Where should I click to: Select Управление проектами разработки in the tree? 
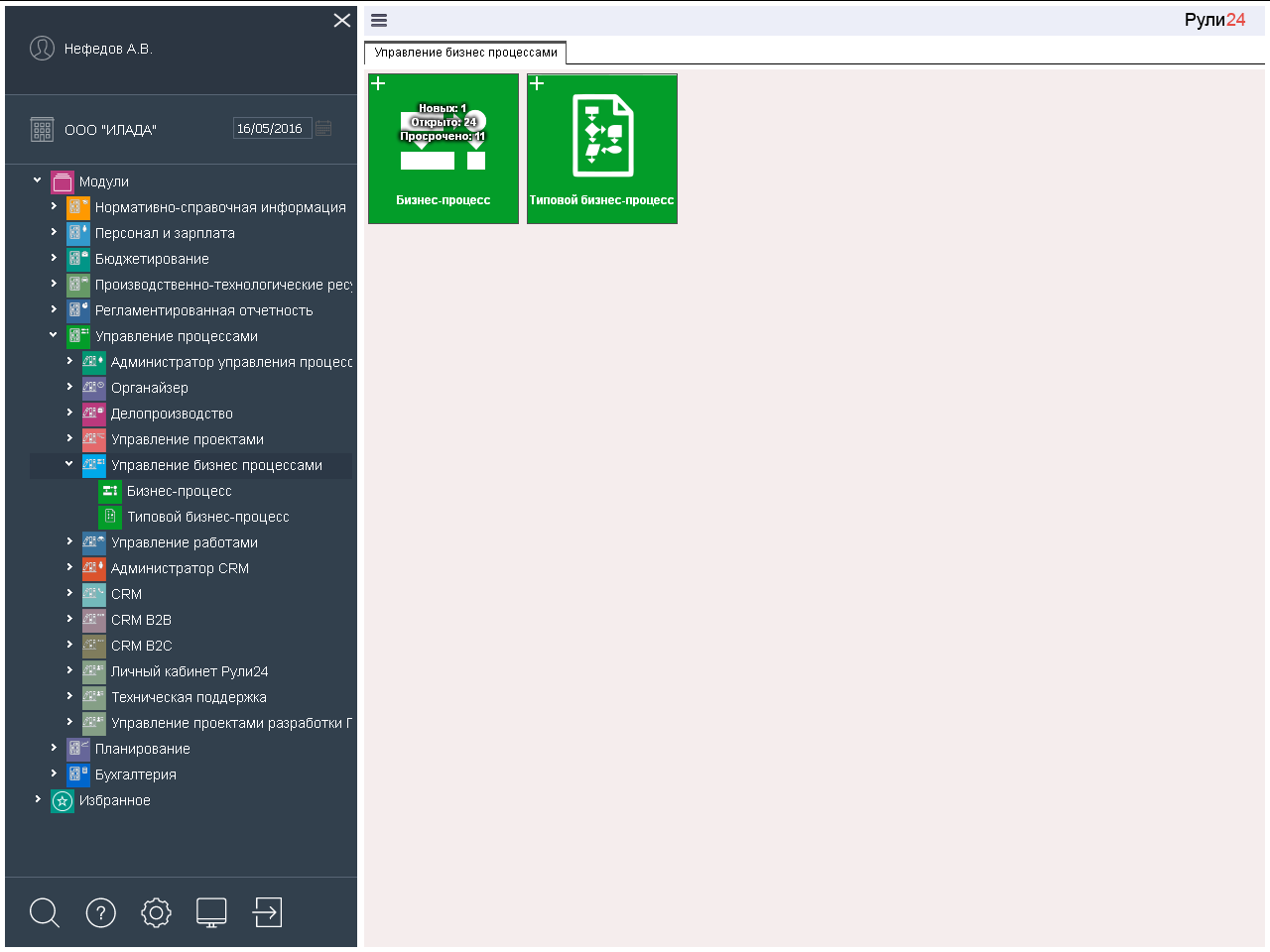click(x=231, y=723)
